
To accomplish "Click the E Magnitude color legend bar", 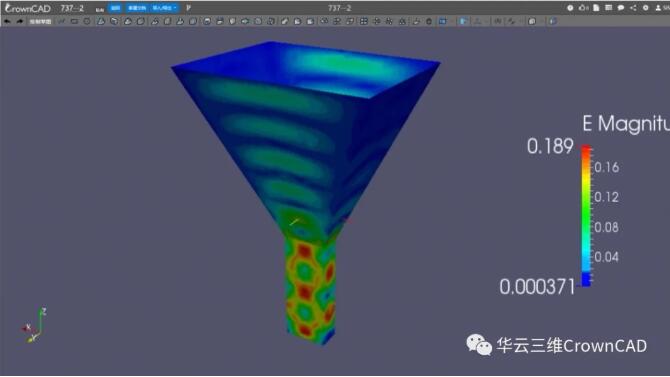I will coord(586,216).
